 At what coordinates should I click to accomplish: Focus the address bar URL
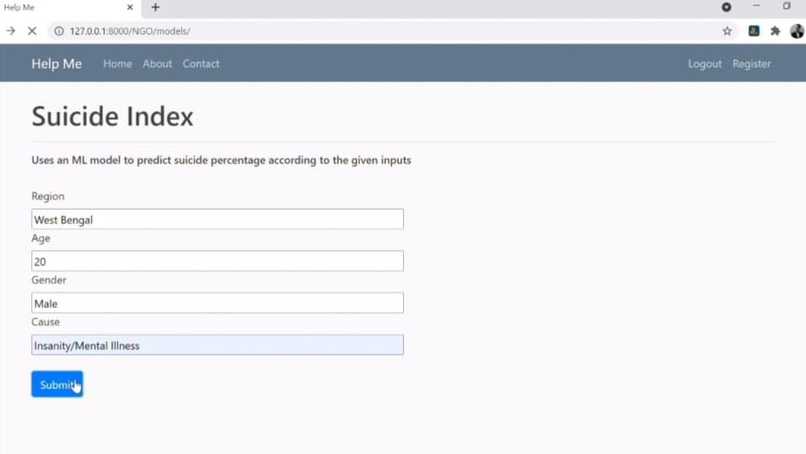(x=130, y=31)
